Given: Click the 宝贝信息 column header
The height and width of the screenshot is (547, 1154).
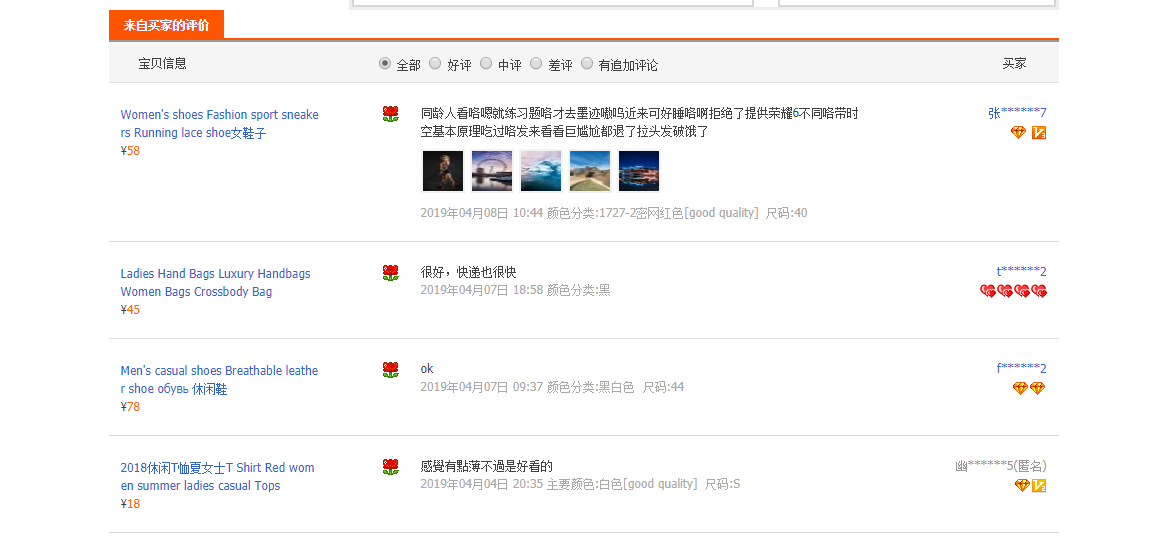Looking at the screenshot, I should (x=163, y=63).
